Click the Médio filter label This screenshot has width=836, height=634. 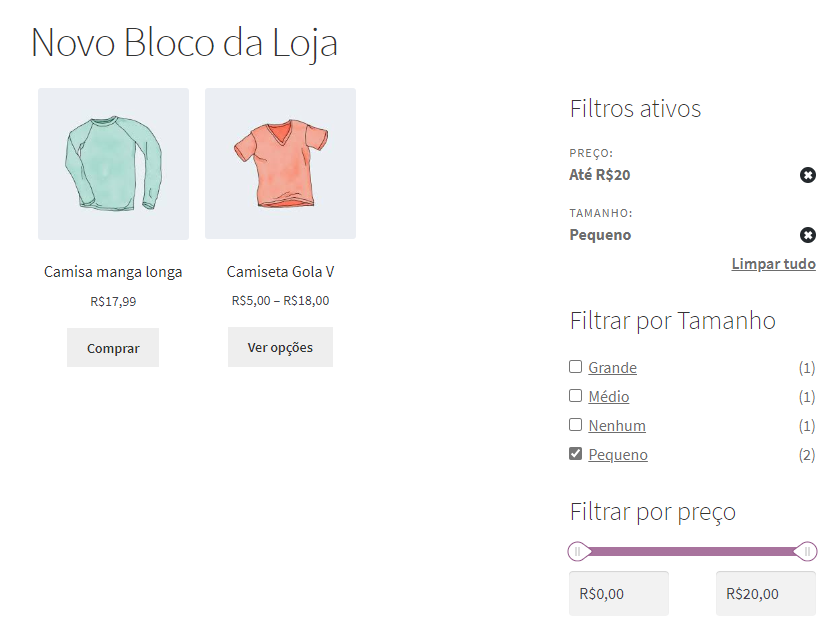(608, 397)
